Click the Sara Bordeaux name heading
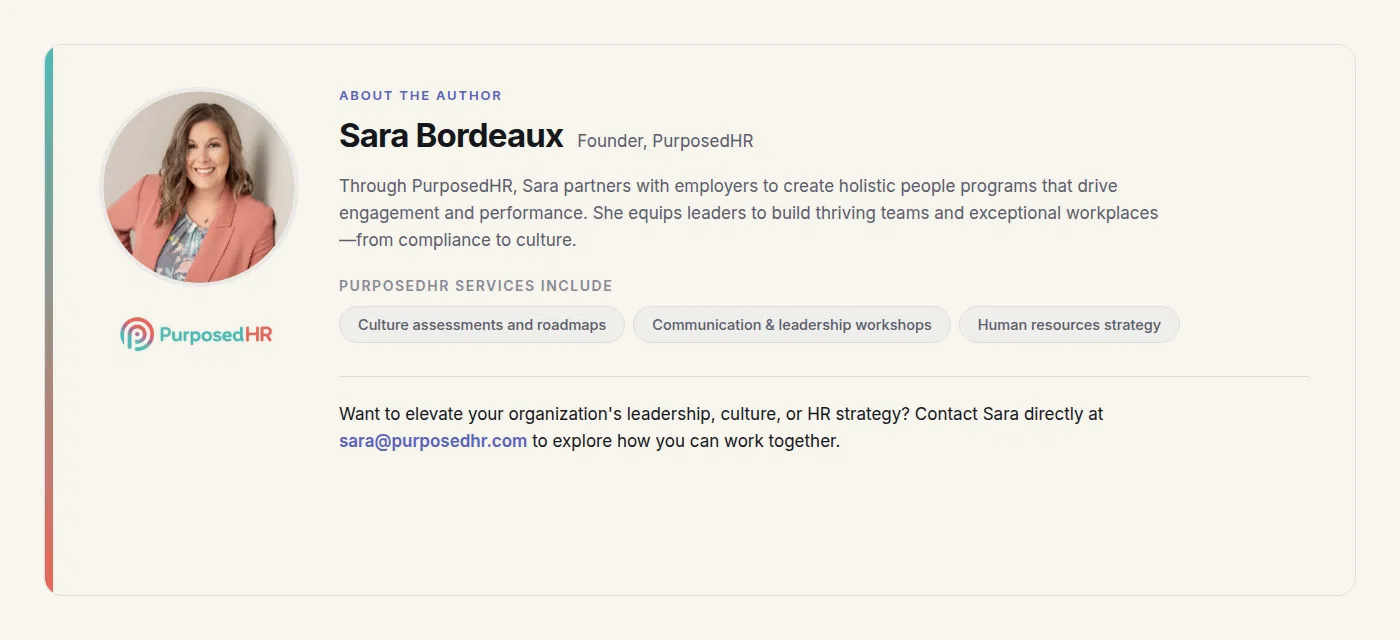 click(x=451, y=136)
